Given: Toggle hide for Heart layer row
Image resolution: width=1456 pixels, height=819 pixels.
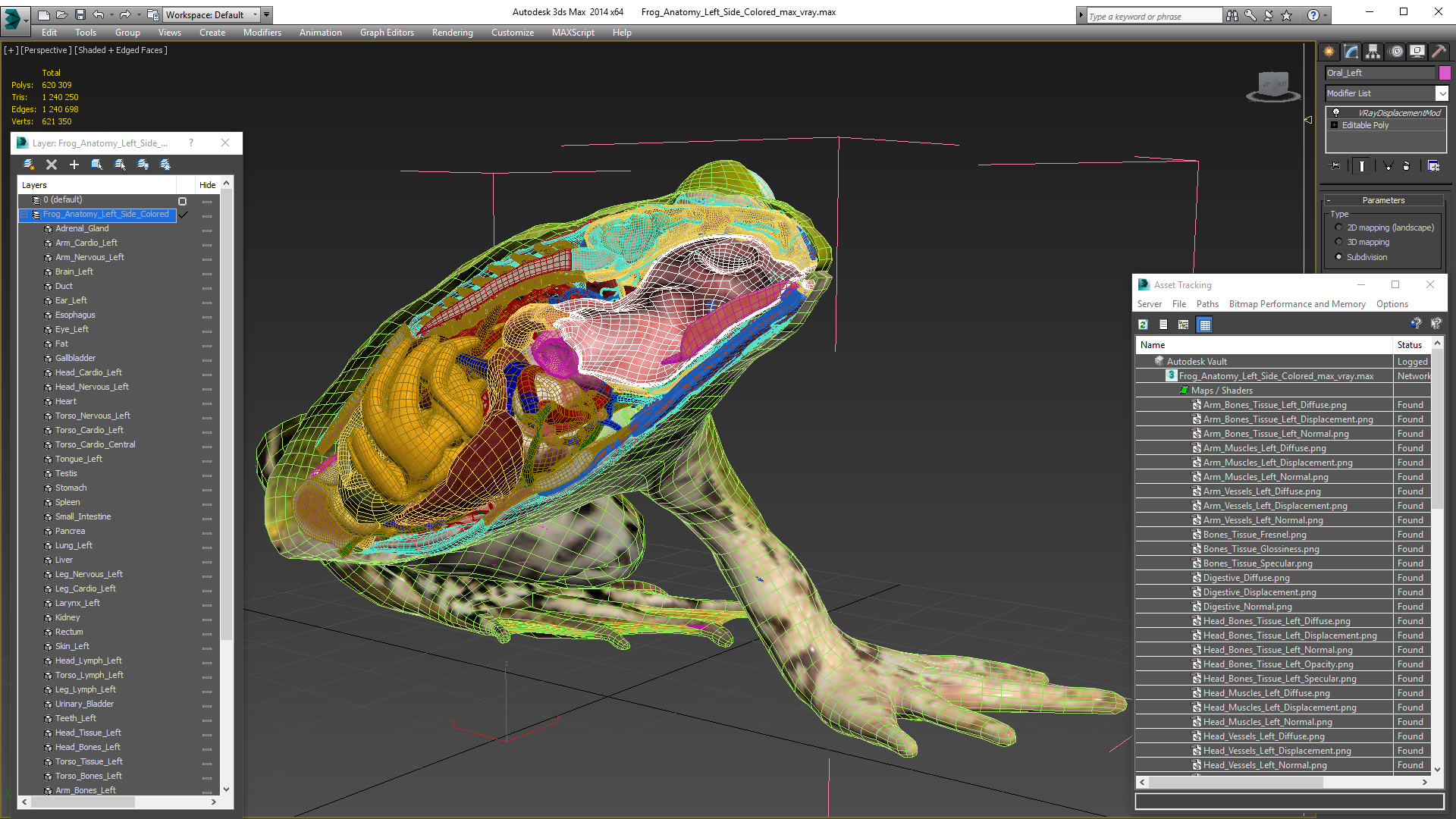Looking at the screenshot, I should tap(207, 403).
